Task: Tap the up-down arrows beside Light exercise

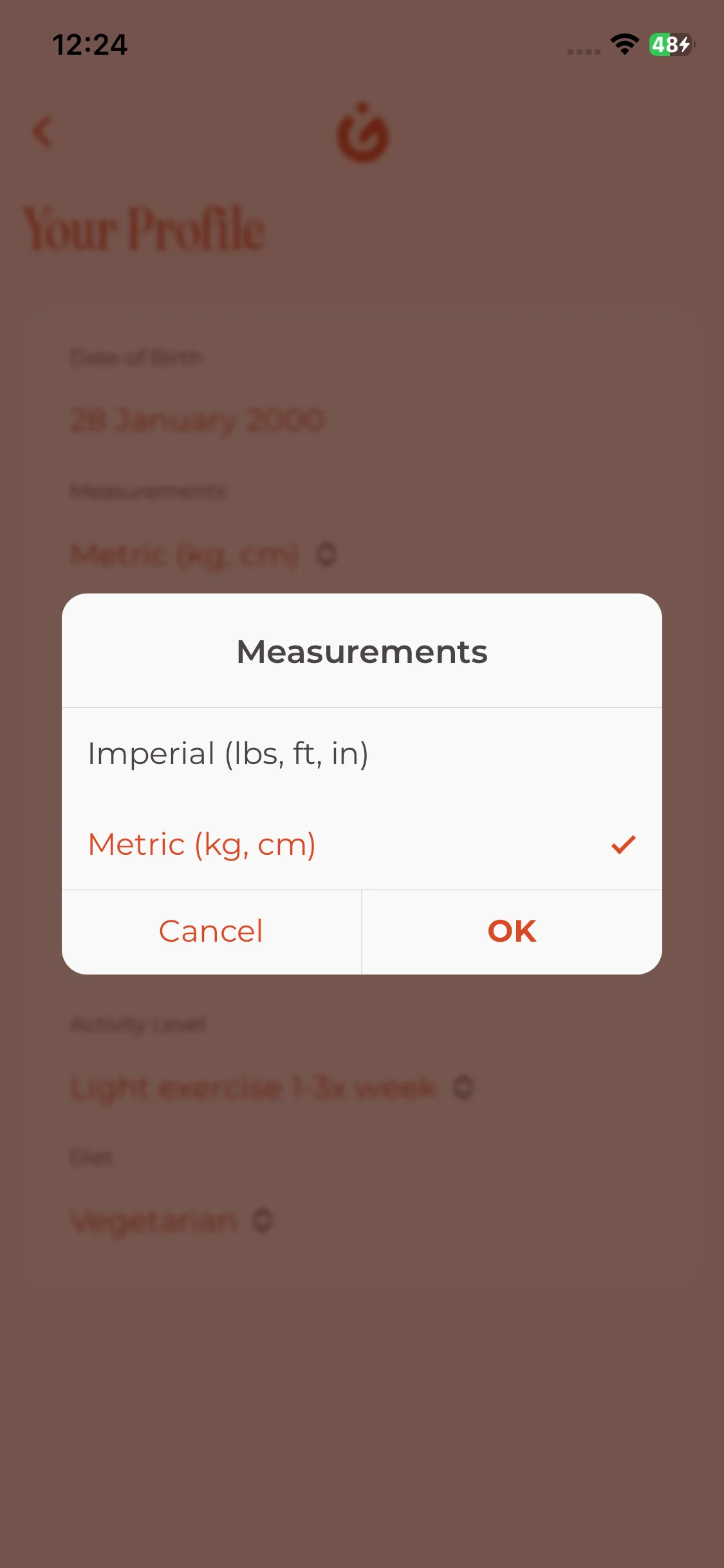Action: pos(463,1088)
